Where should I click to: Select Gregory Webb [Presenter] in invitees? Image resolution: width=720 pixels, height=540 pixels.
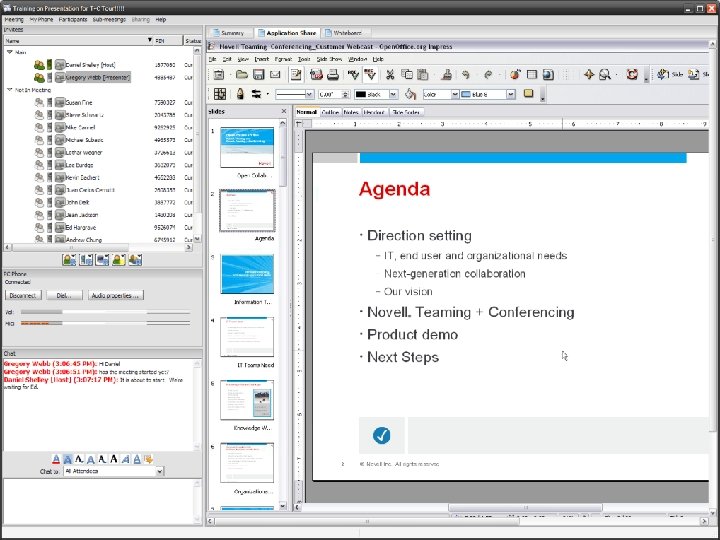pyautogui.click(x=97, y=78)
